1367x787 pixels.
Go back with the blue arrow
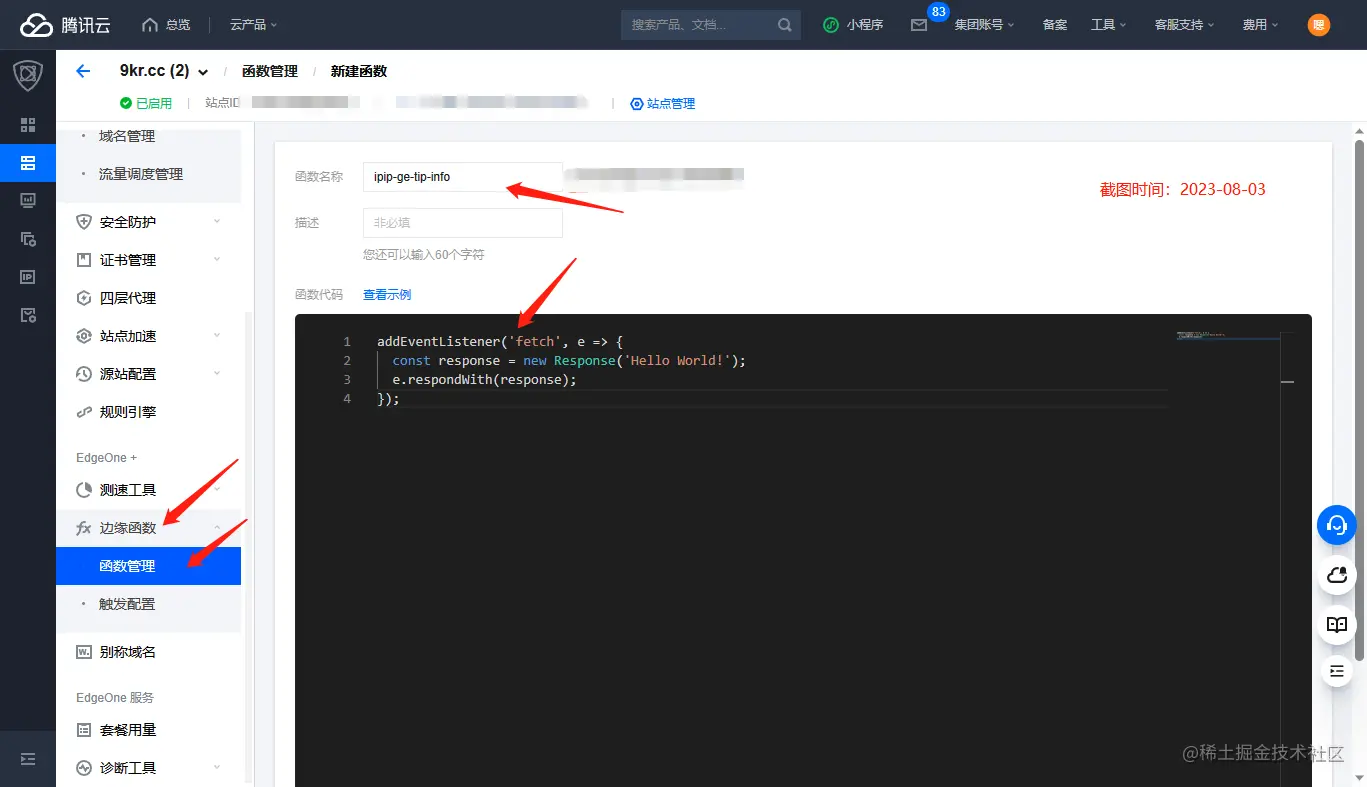[x=83, y=71]
